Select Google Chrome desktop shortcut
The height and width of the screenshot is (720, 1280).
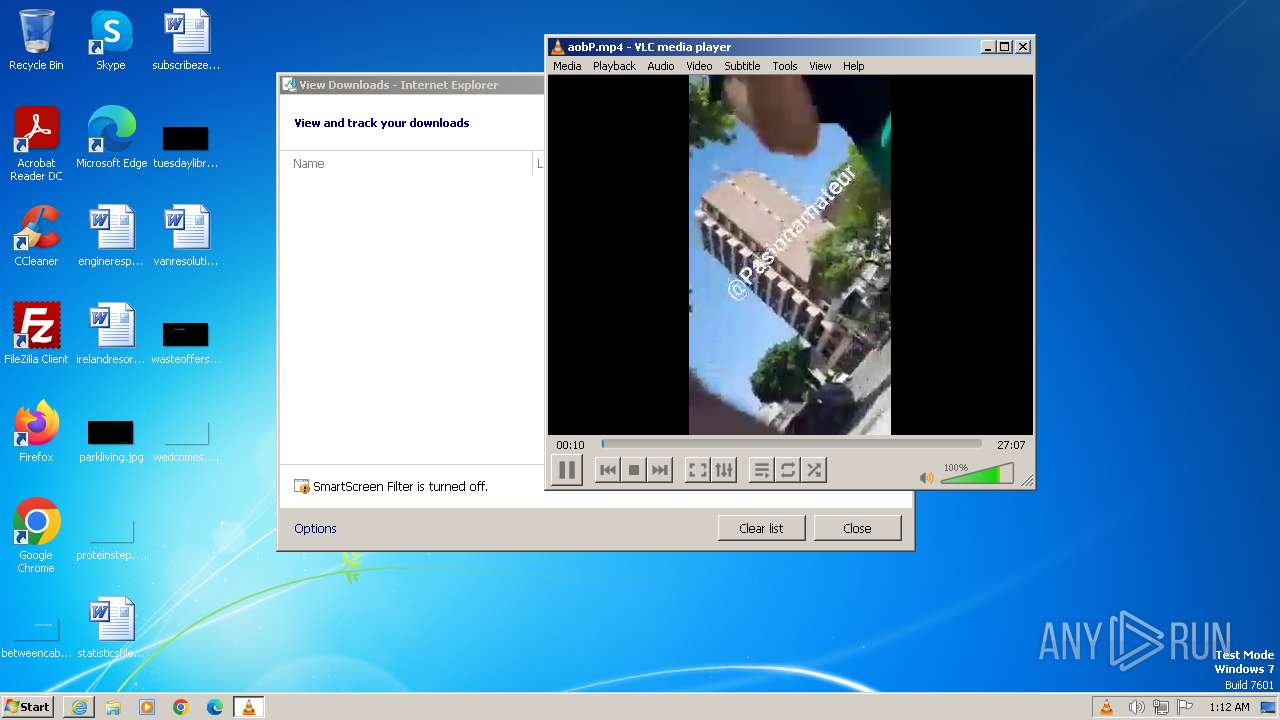point(36,536)
